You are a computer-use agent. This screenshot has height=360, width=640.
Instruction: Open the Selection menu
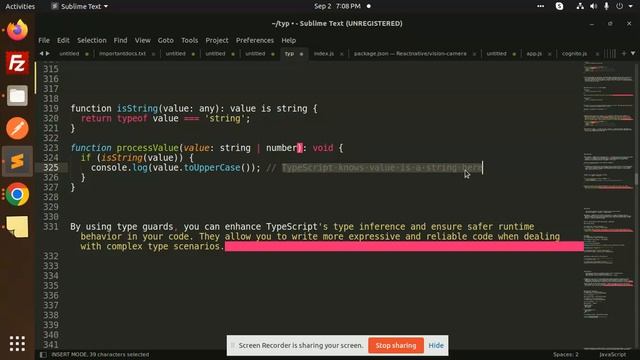click(x=91, y=40)
